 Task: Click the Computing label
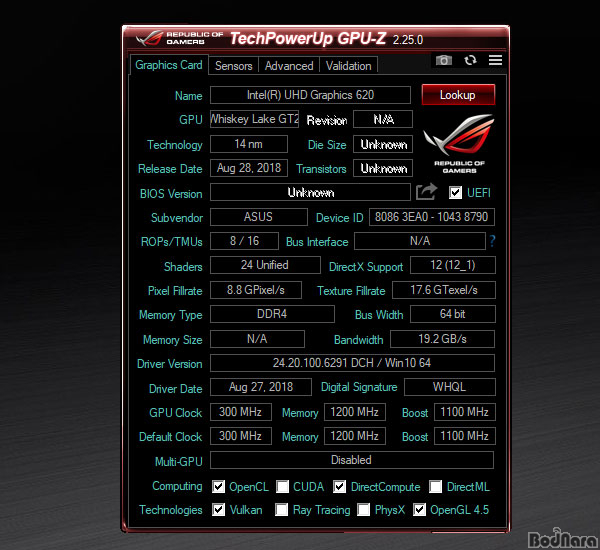177,486
